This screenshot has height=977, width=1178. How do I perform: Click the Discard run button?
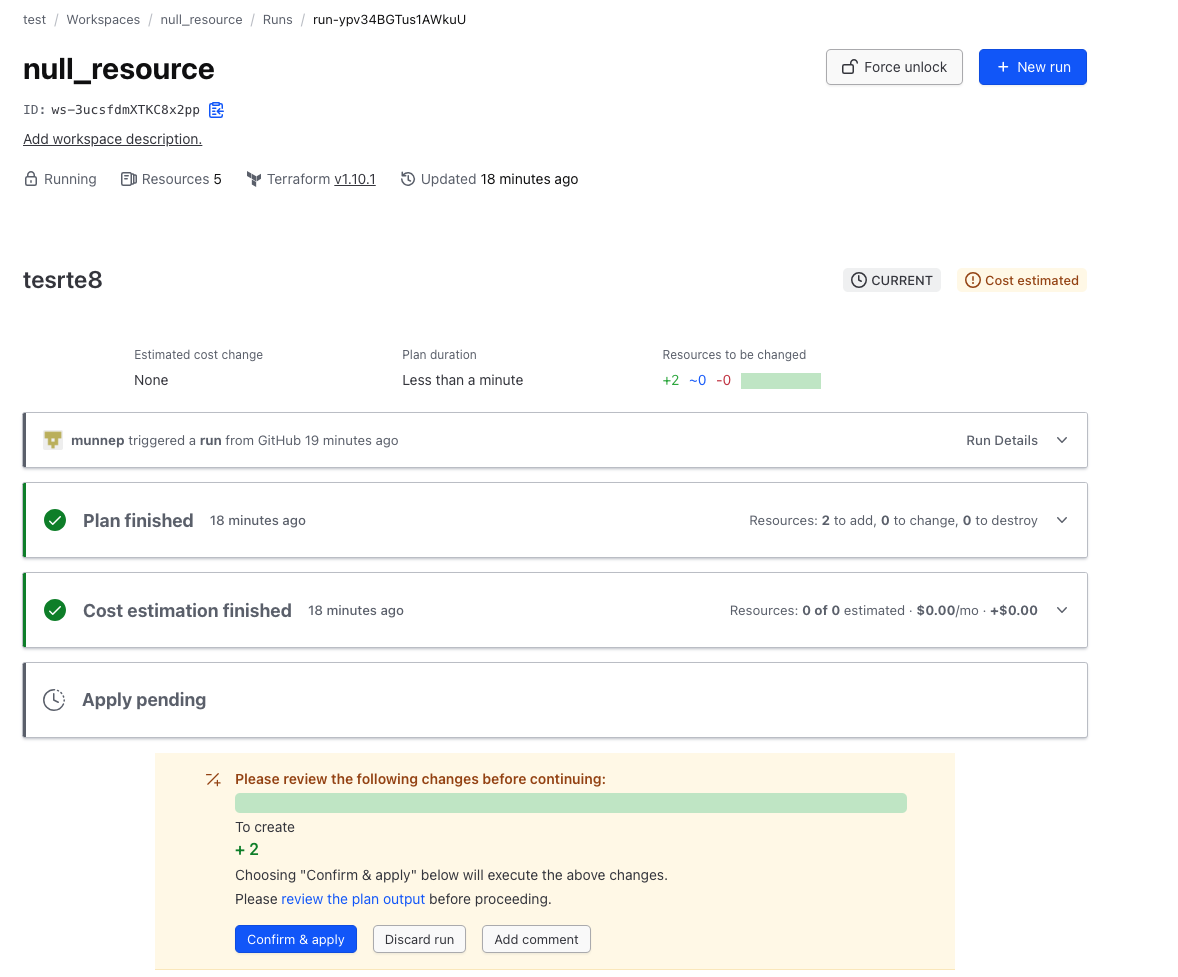tap(419, 939)
